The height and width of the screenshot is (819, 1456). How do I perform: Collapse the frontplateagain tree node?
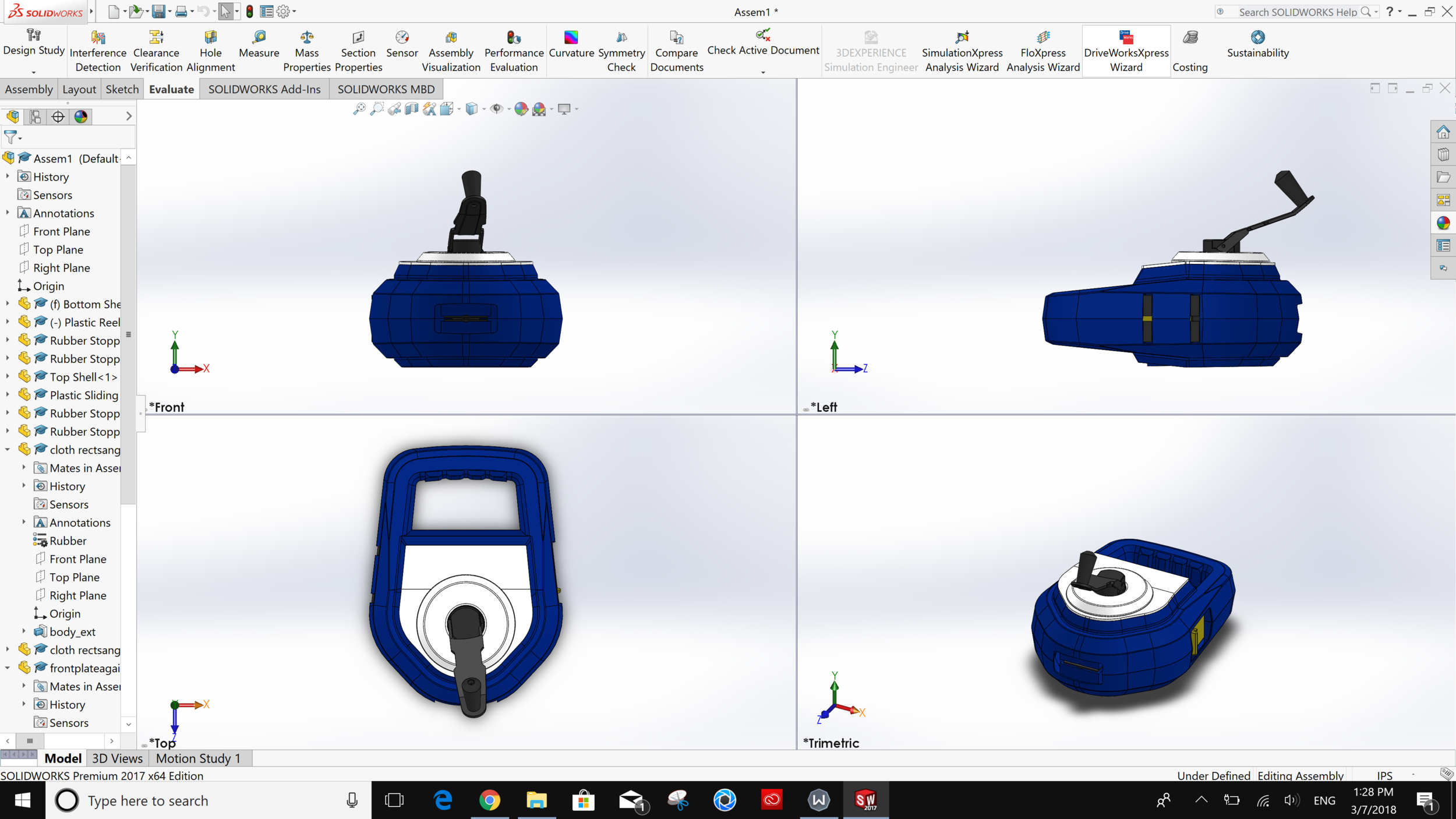point(8,668)
